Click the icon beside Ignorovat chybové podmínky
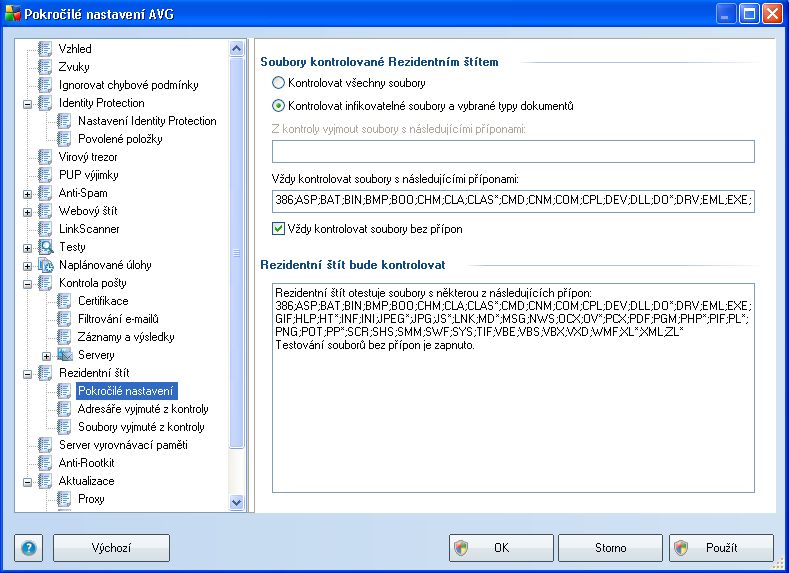This screenshot has width=789, height=573. click(45, 85)
